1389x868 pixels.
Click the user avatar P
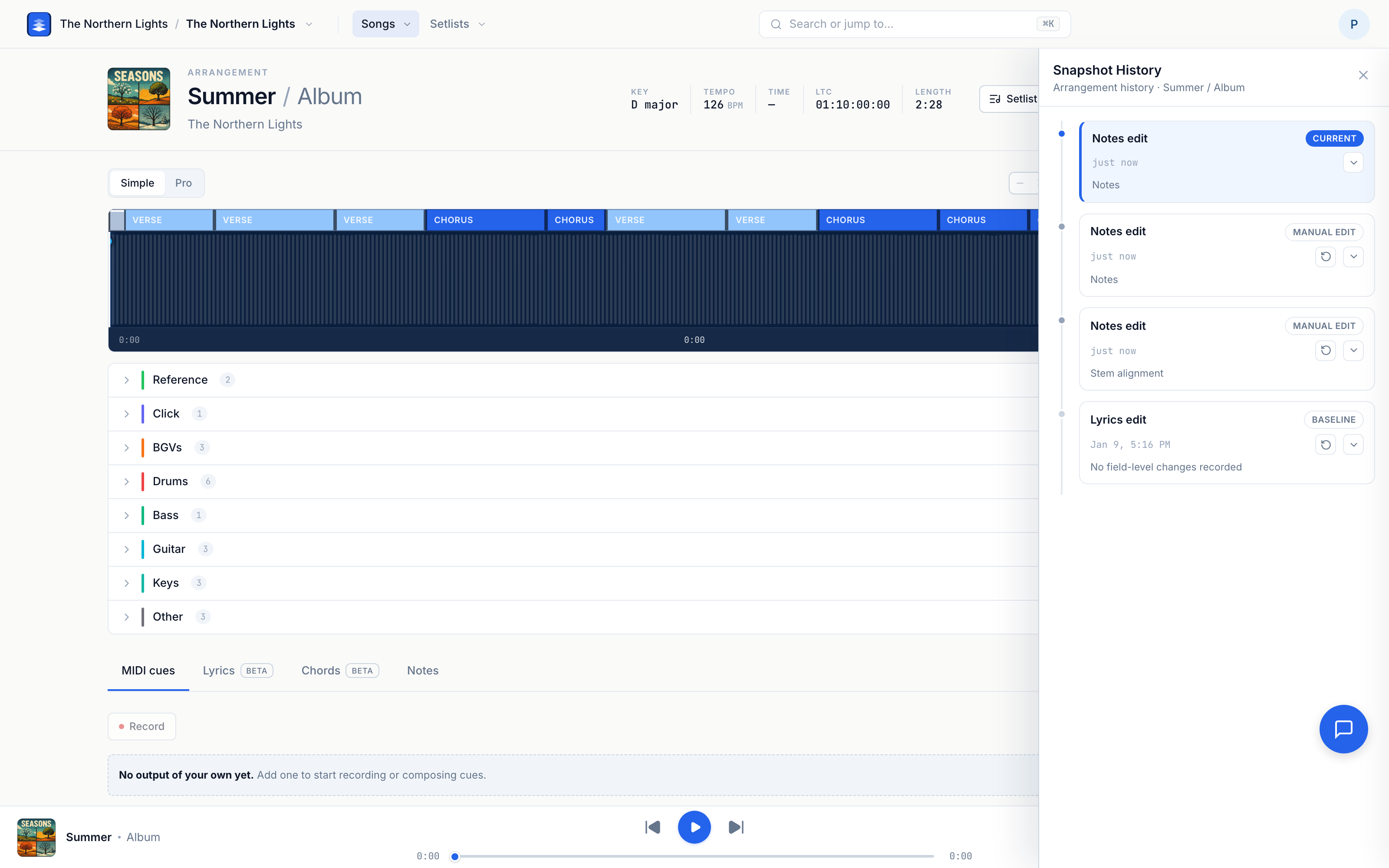1354,24
